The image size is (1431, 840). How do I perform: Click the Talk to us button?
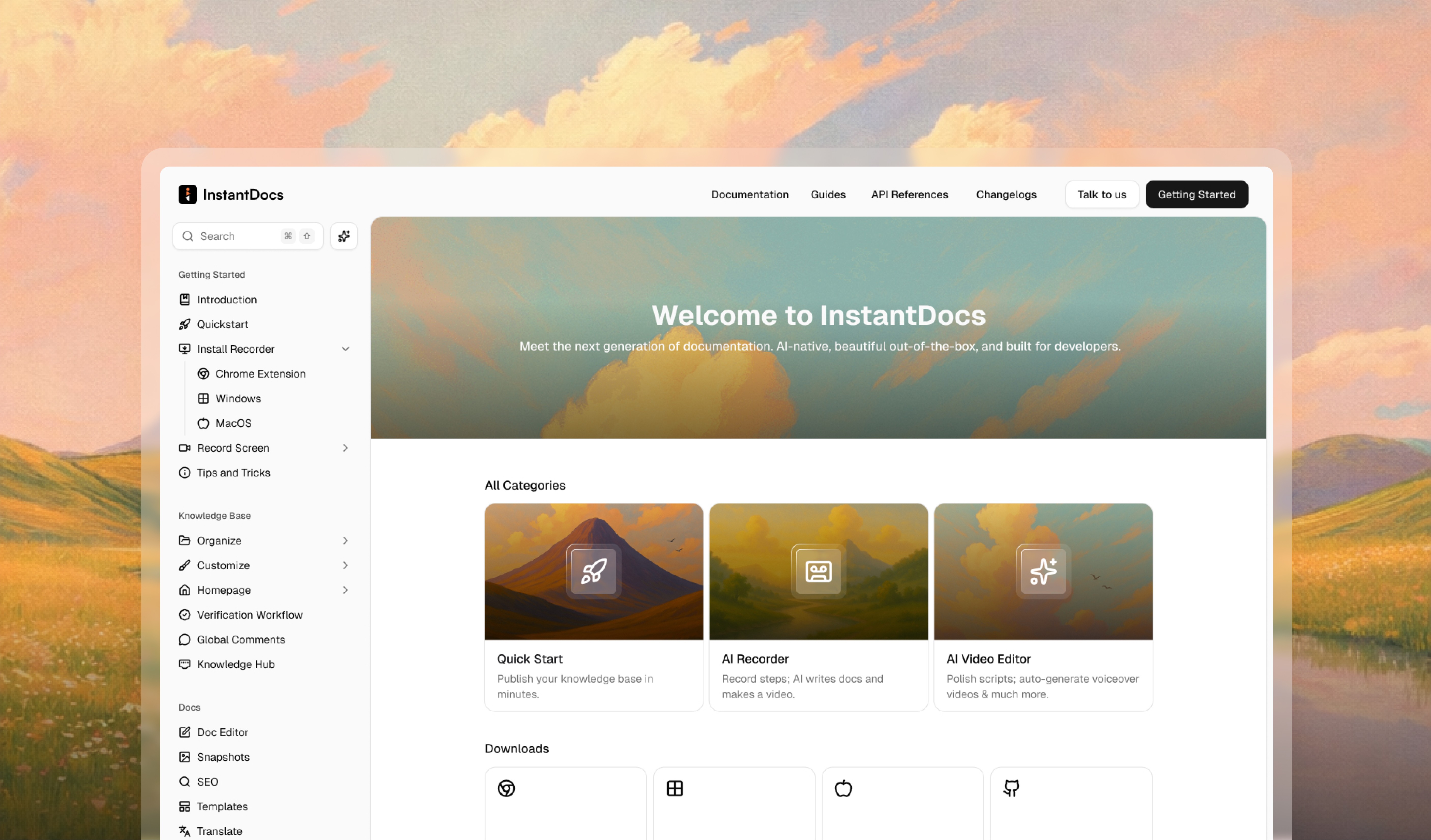pyautogui.click(x=1102, y=195)
